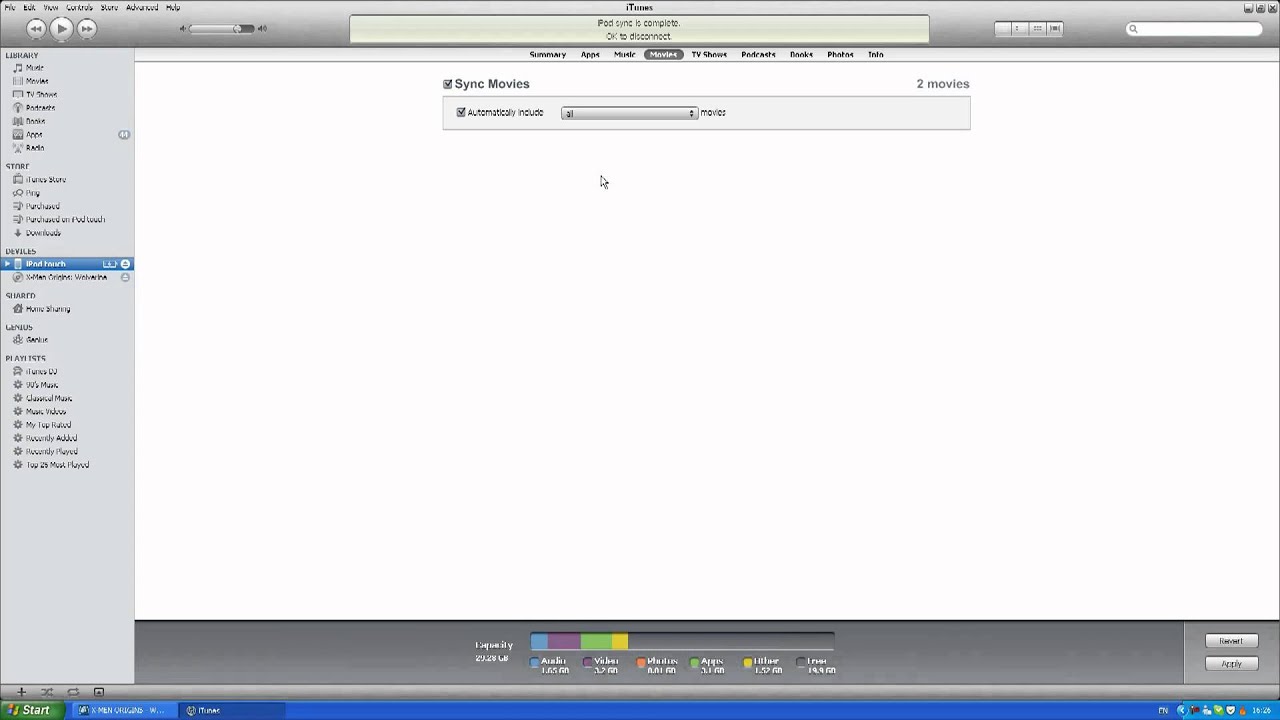Toggle shuffle at sidebar bottom
This screenshot has width=1280, height=720.
47,692
